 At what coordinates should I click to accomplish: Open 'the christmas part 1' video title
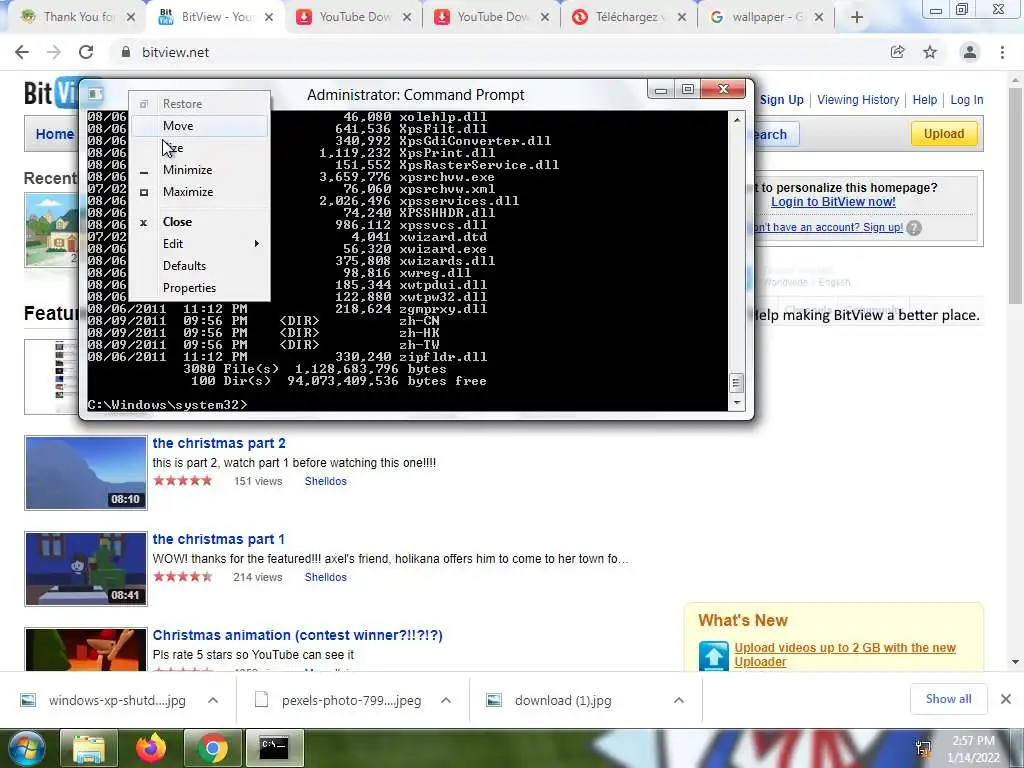point(218,539)
